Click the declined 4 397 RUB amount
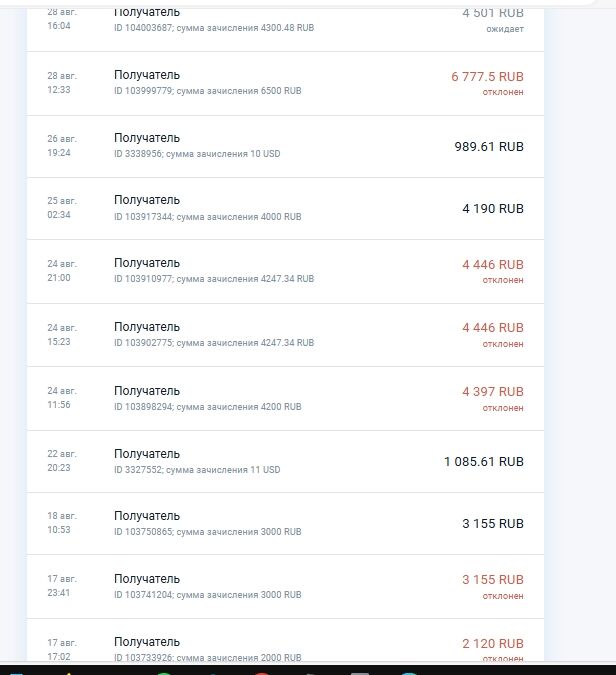Image resolution: width=616 pixels, height=675 pixels. coord(492,391)
